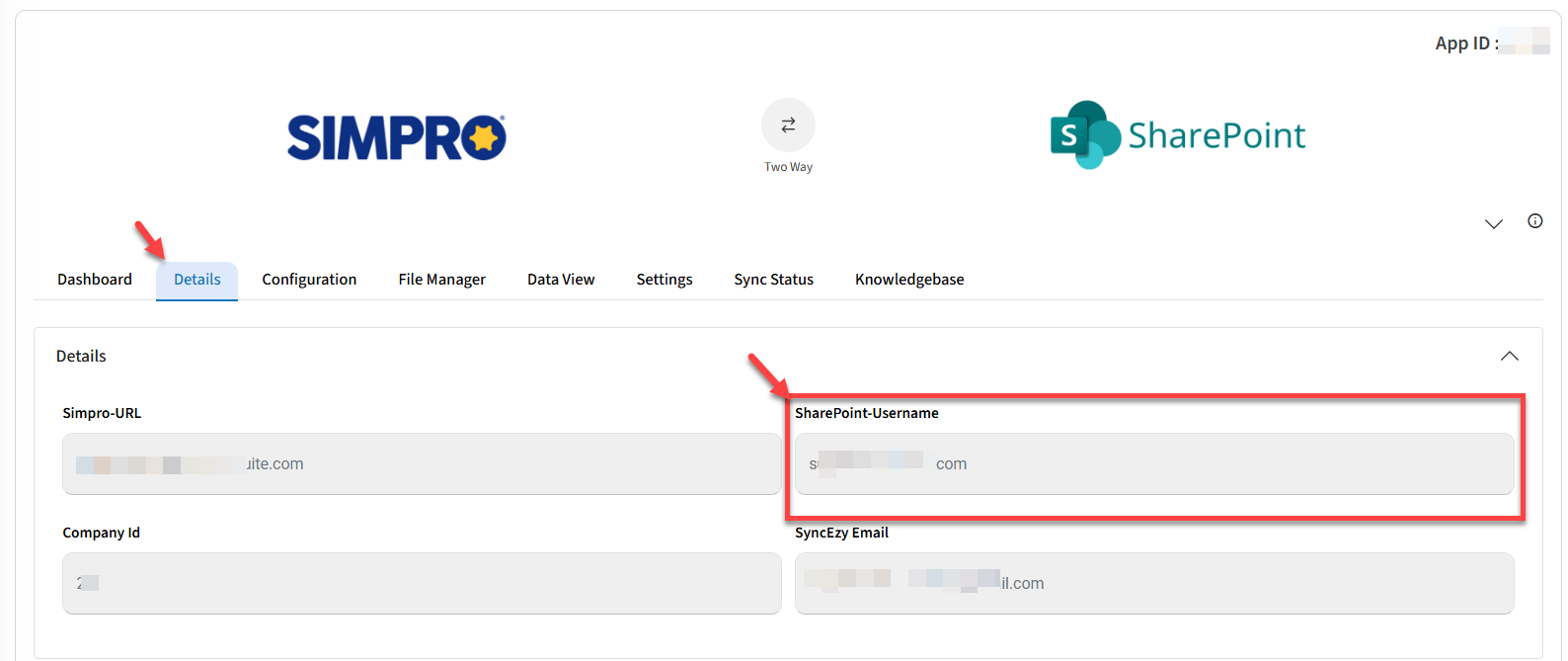Switch to the Settings tab

tap(664, 280)
